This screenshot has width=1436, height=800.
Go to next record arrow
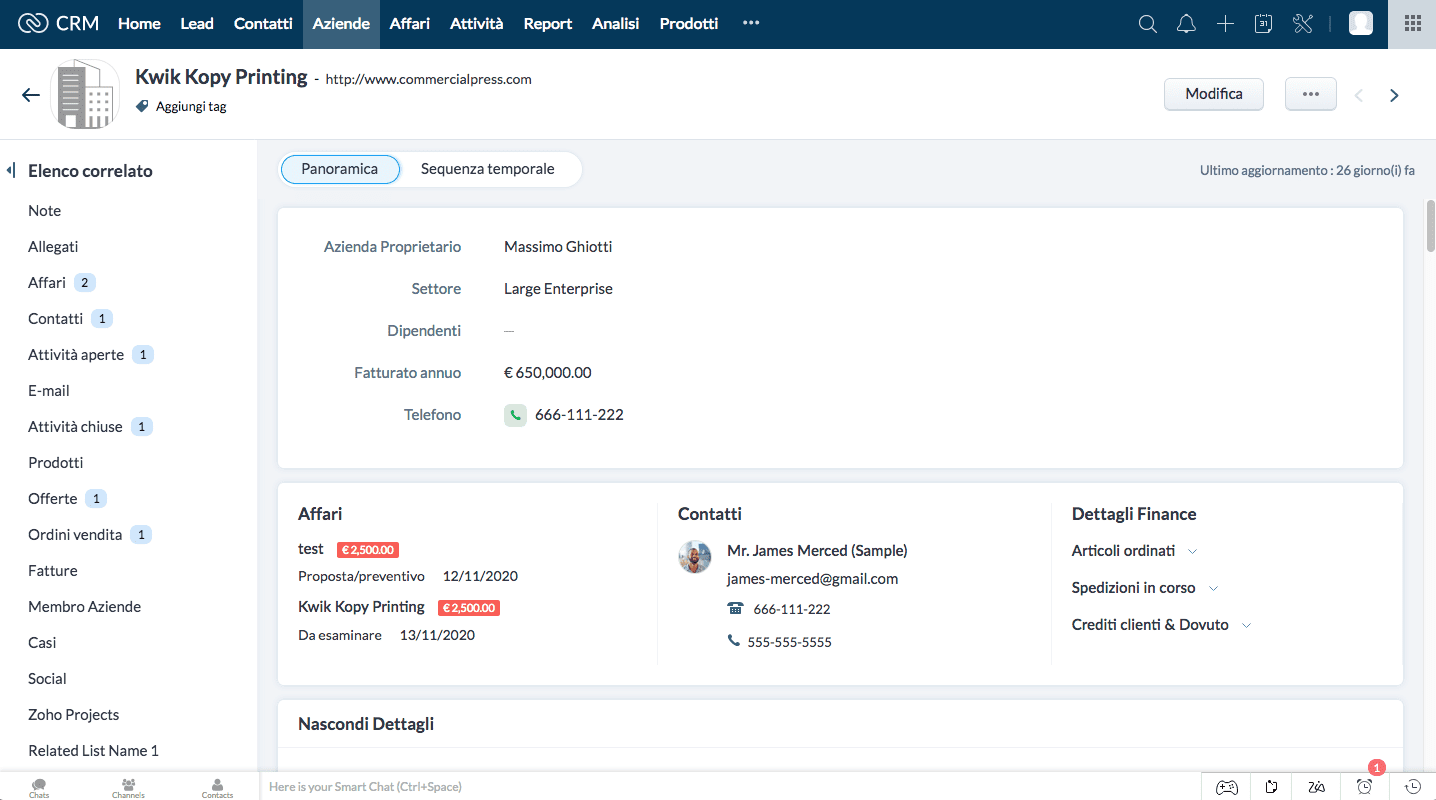(x=1394, y=95)
